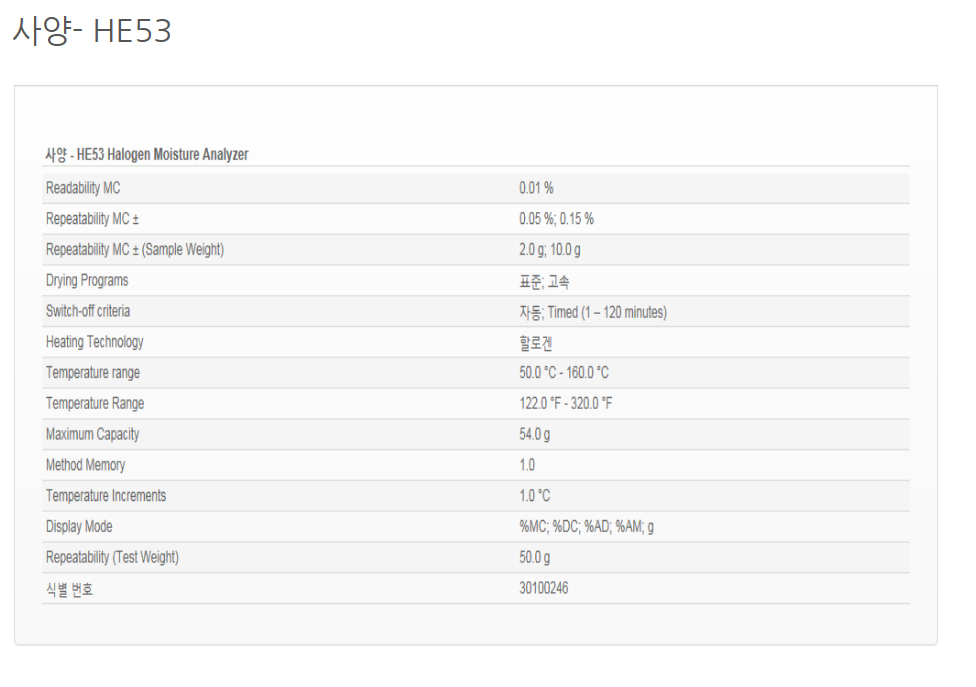Select the Heating Technology row label
Image resolution: width=976 pixels, height=687 pixels.
point(95,342)
